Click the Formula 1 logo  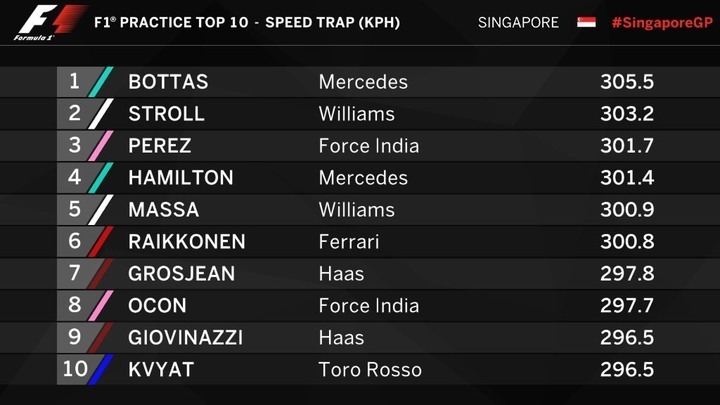[48, 22]
